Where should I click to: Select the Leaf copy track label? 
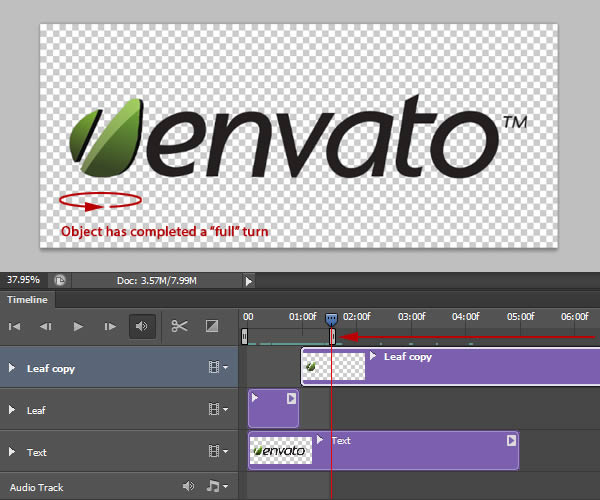(x=51, y=369)
